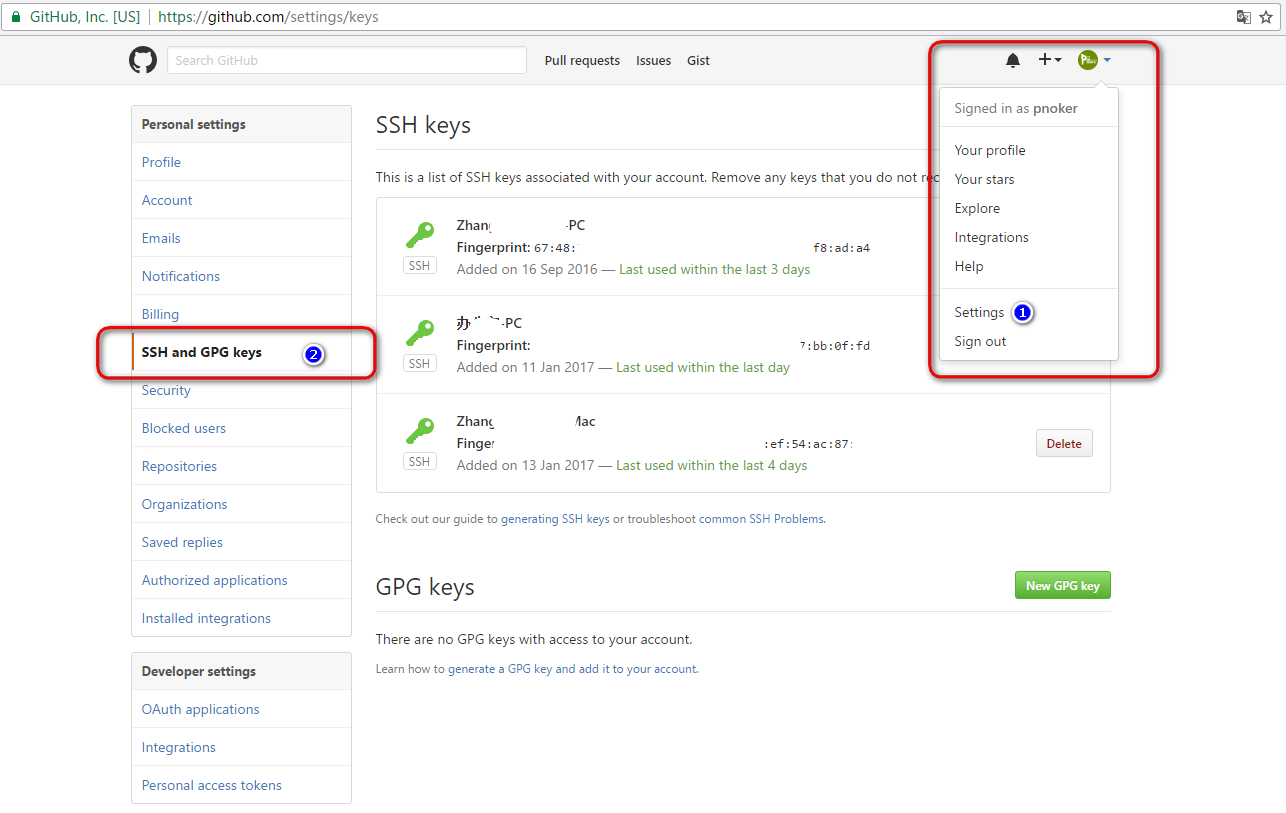Screen dimensions: 1286x813
Task: Click Last used within the last day
Action: [703, 368]
